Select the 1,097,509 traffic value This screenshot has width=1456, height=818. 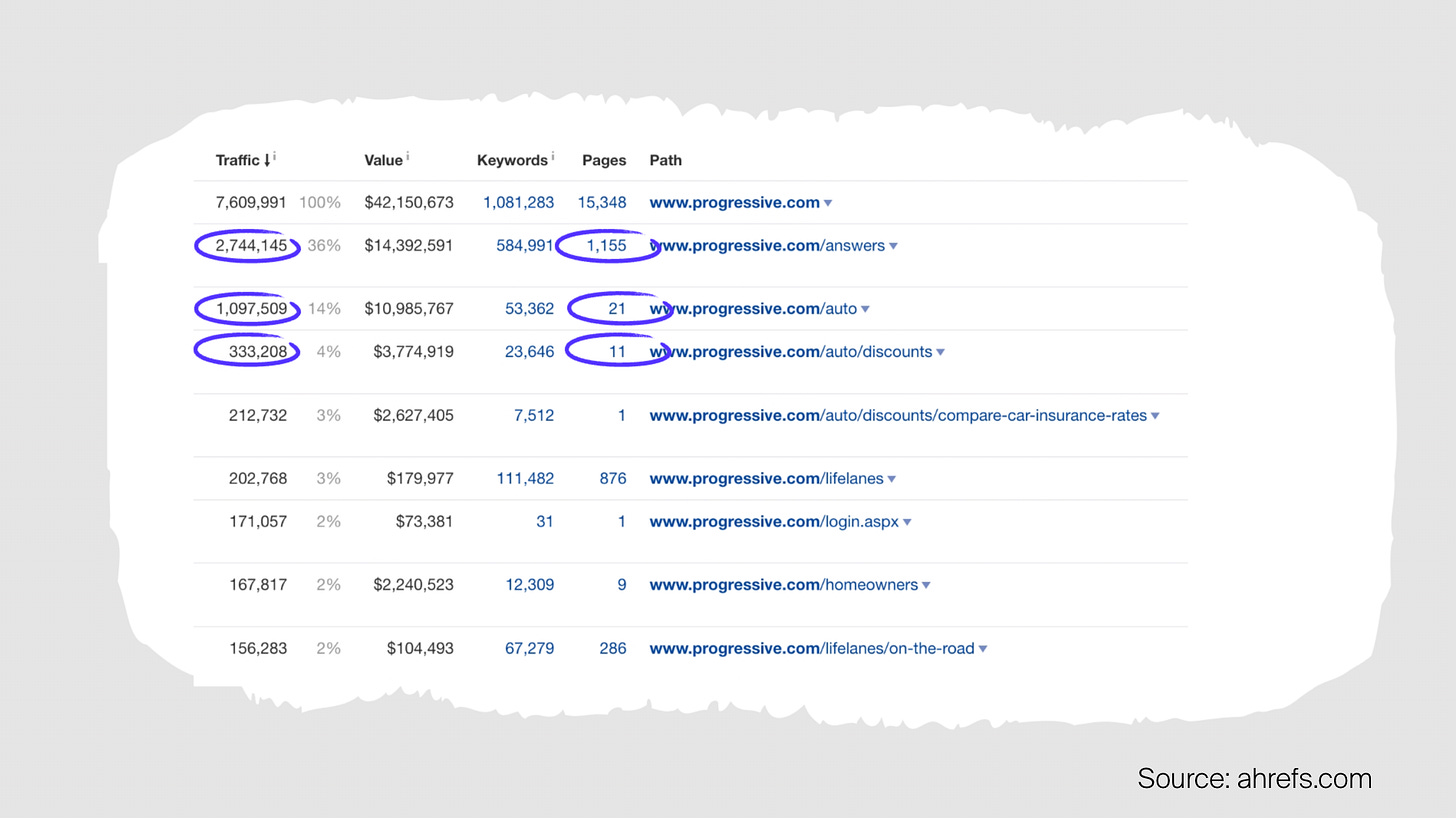click(x=251, y=308)
